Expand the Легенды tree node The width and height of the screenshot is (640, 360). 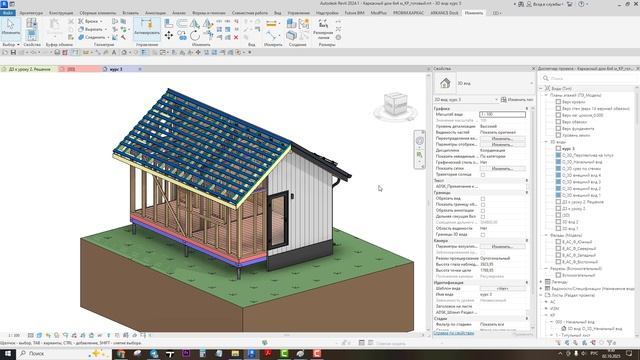click(541, 282)
